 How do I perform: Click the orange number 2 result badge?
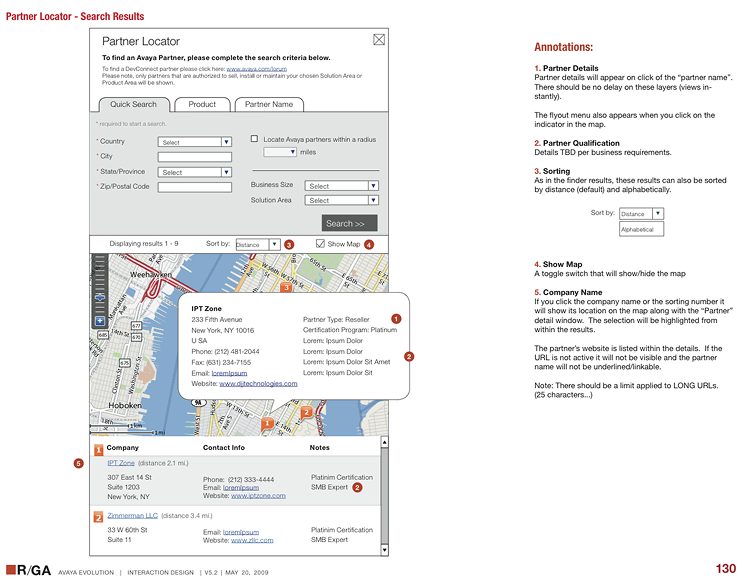pyautogui.click(x=98, y=517)
